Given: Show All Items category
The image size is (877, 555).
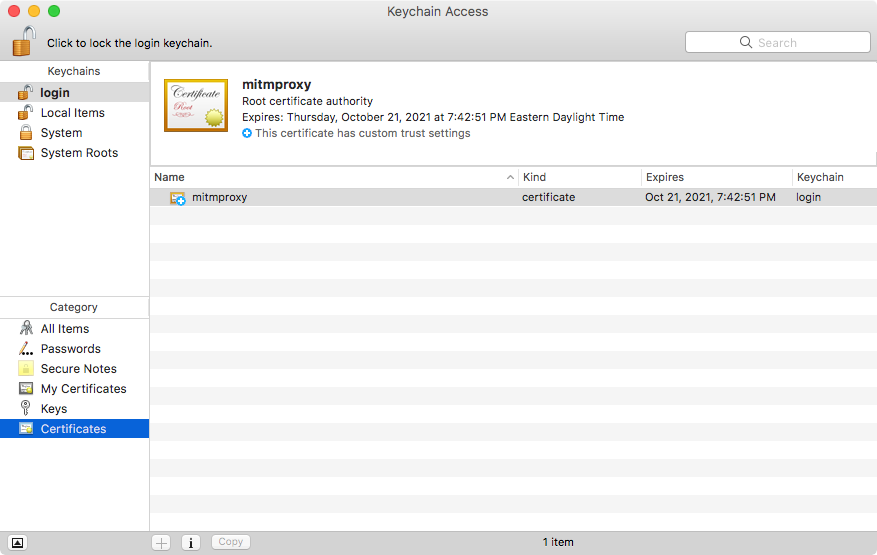Looking at the screenshot, I should (x=64, y=329).
